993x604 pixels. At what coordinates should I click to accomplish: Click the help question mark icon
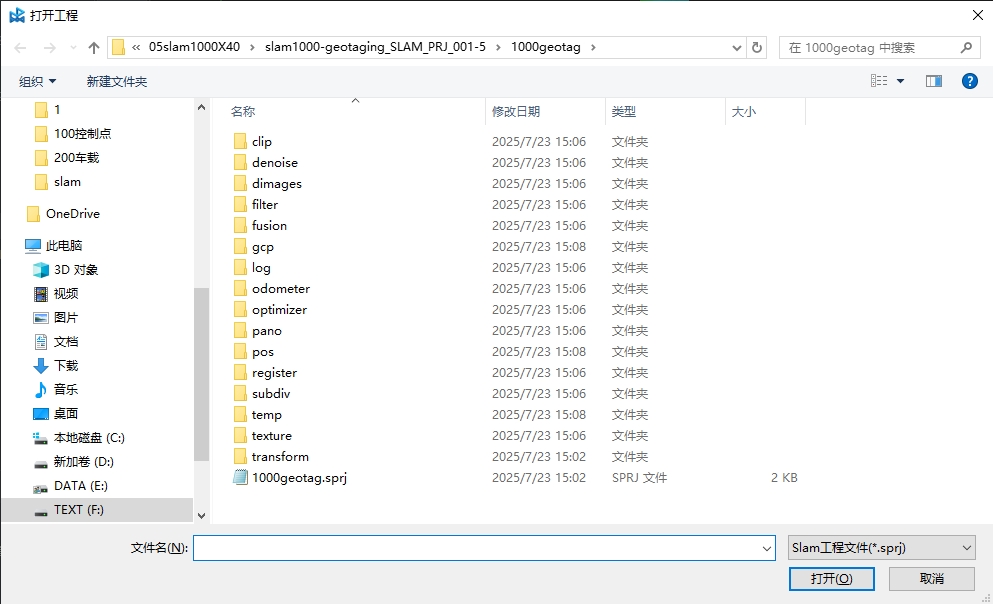pyautogui.click(x=969, y=81)
